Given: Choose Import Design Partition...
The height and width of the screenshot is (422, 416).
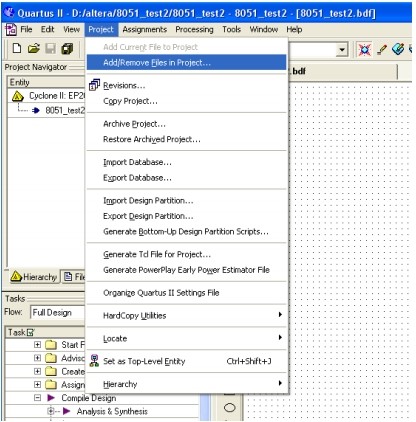Looking at the screenshot, I should [x=186, y=201].
